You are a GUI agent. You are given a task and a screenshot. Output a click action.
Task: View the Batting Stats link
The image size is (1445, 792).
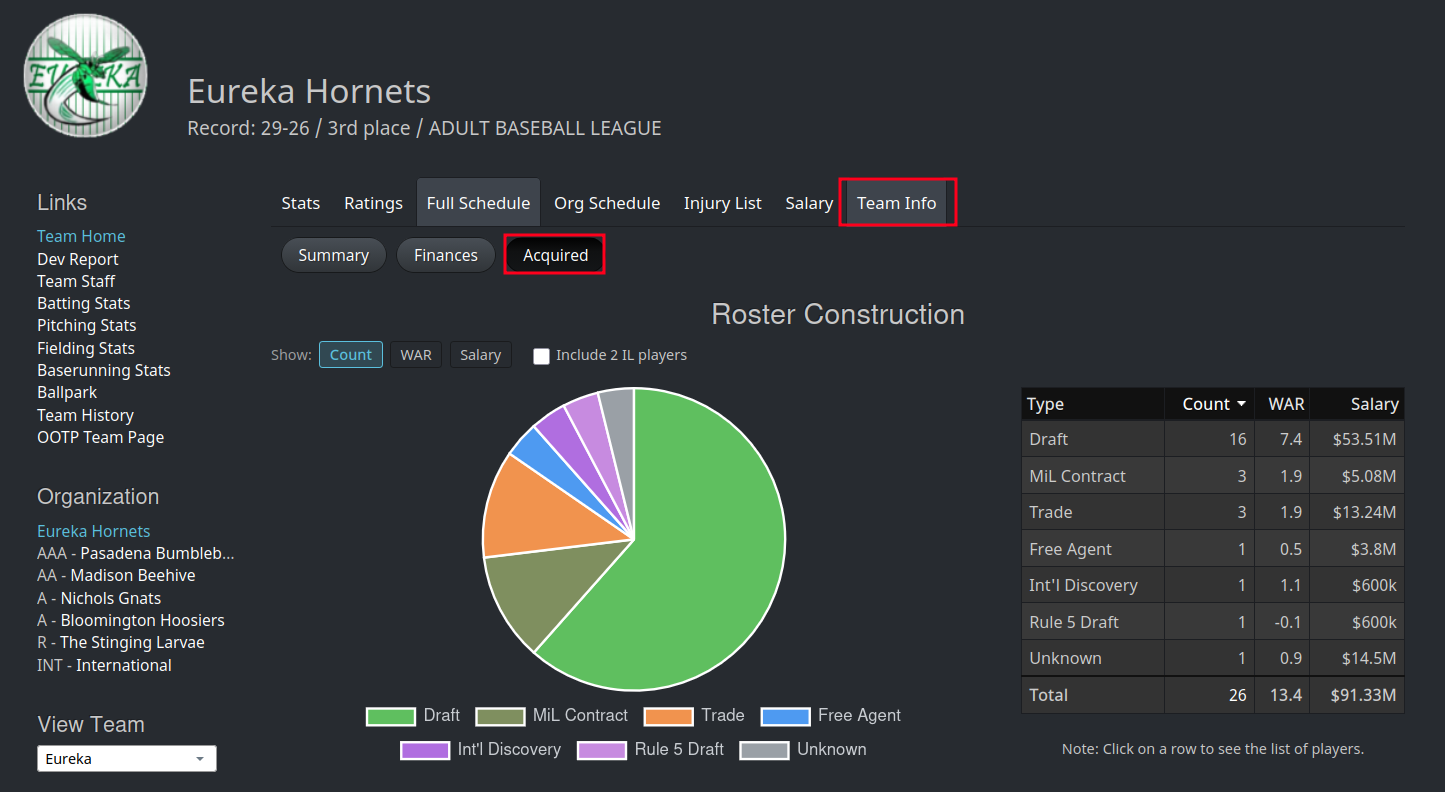(x=84, y=303)
